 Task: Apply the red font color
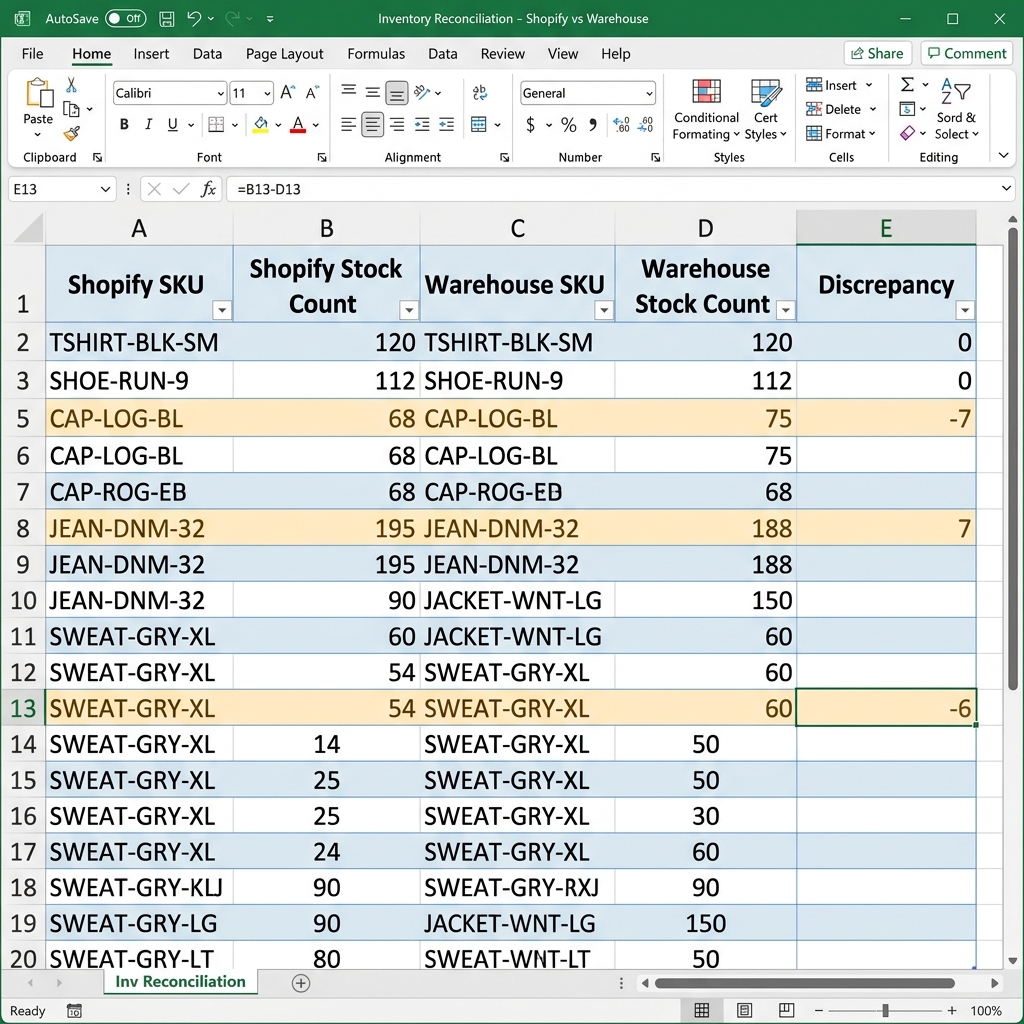(298, 124)
